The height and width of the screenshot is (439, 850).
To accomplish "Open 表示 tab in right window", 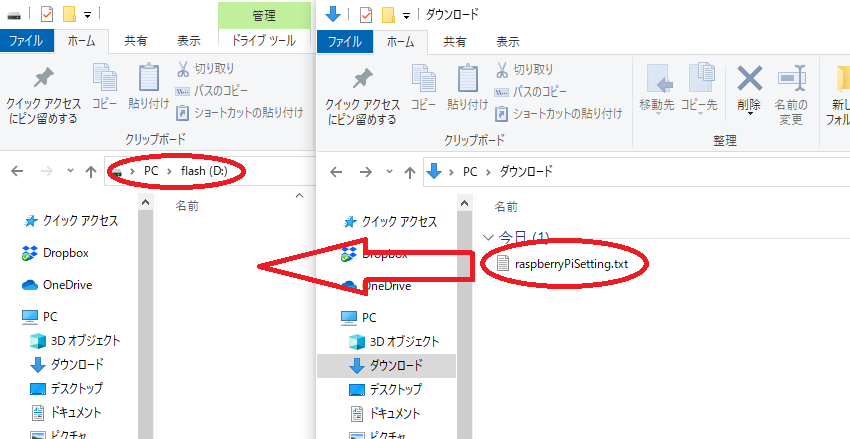I will coord(508,42).
